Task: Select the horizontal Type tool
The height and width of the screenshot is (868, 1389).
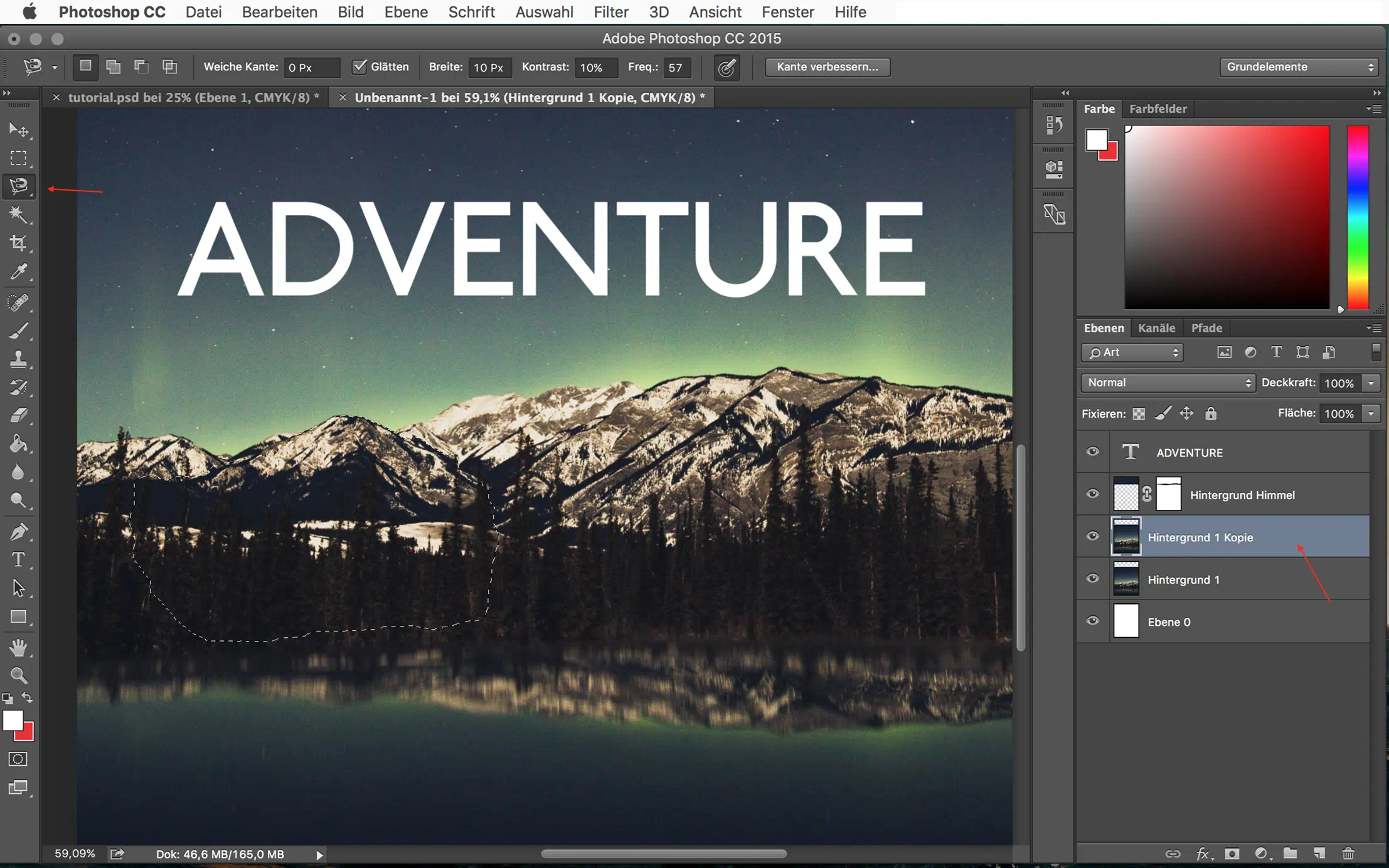Action: (x=18, y=559)
